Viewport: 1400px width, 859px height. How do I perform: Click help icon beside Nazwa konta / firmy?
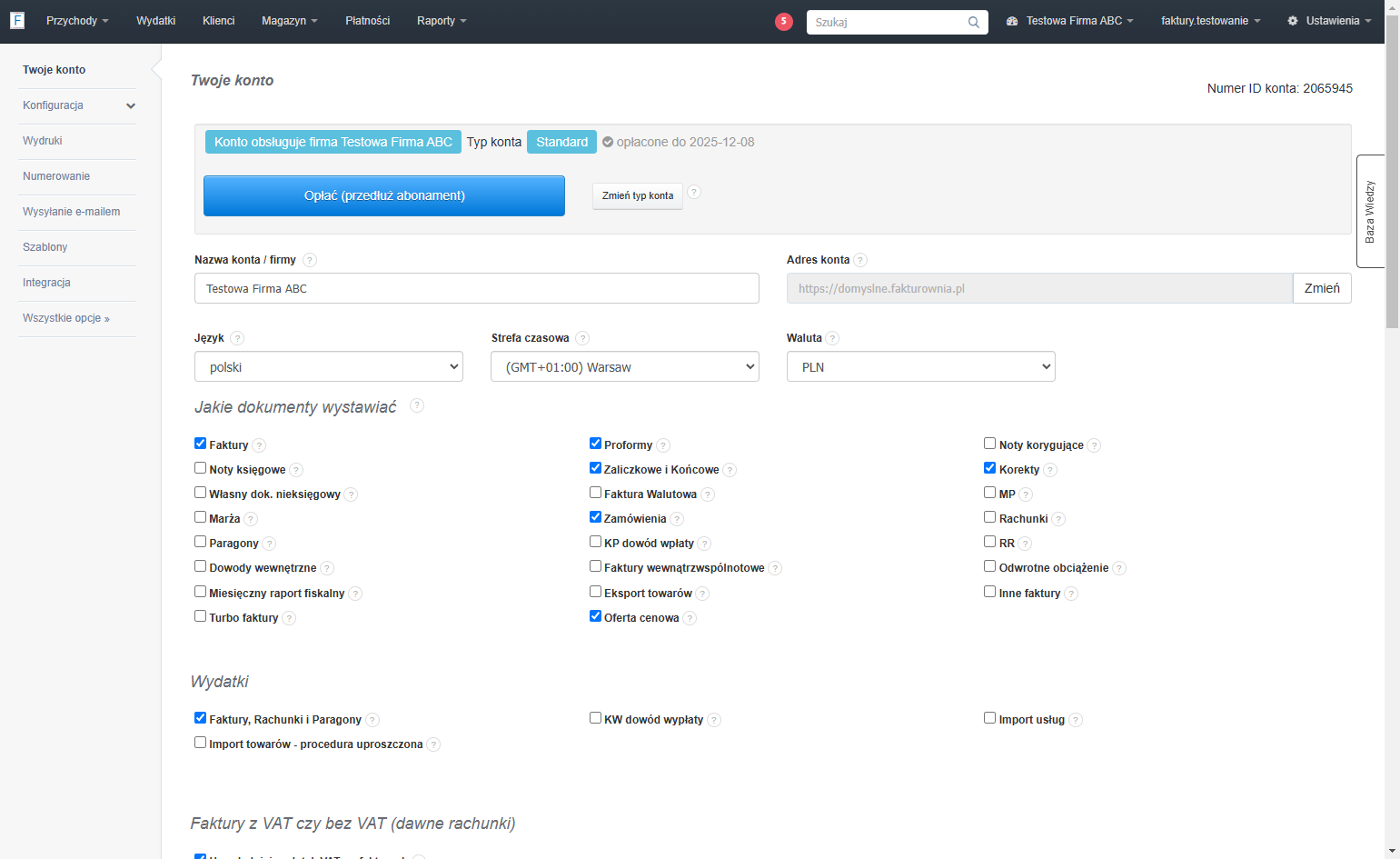tap(310, 260)
